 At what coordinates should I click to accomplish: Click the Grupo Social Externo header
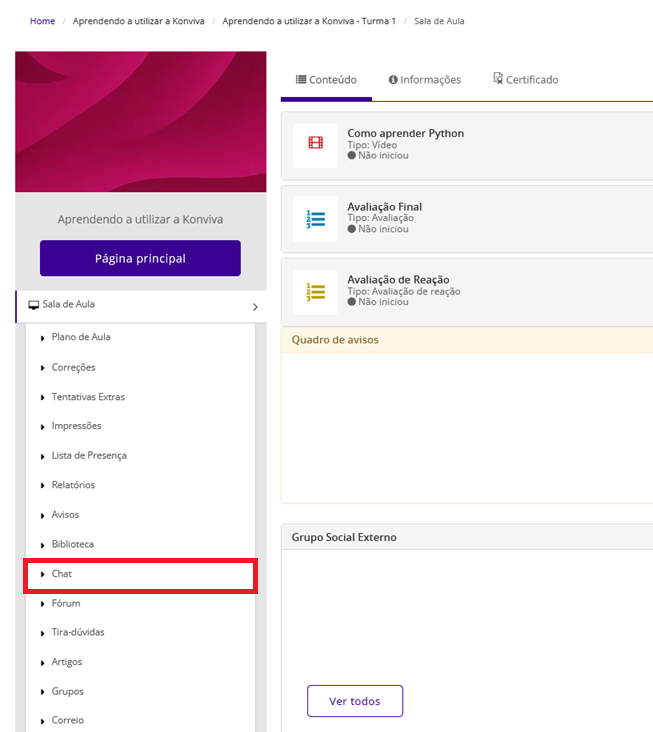pos(344,537)
